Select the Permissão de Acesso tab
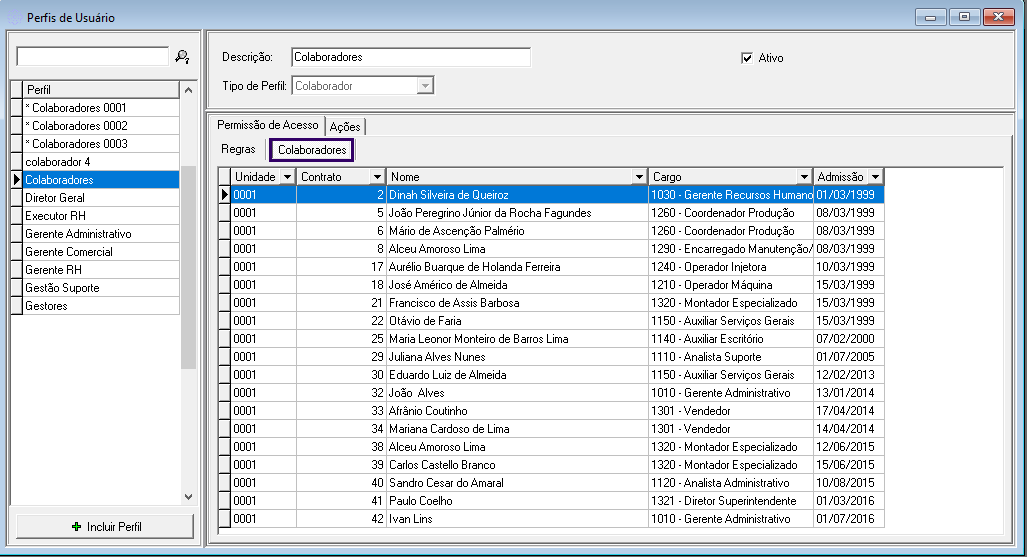 pyautogui.click(x=267, y=125)
